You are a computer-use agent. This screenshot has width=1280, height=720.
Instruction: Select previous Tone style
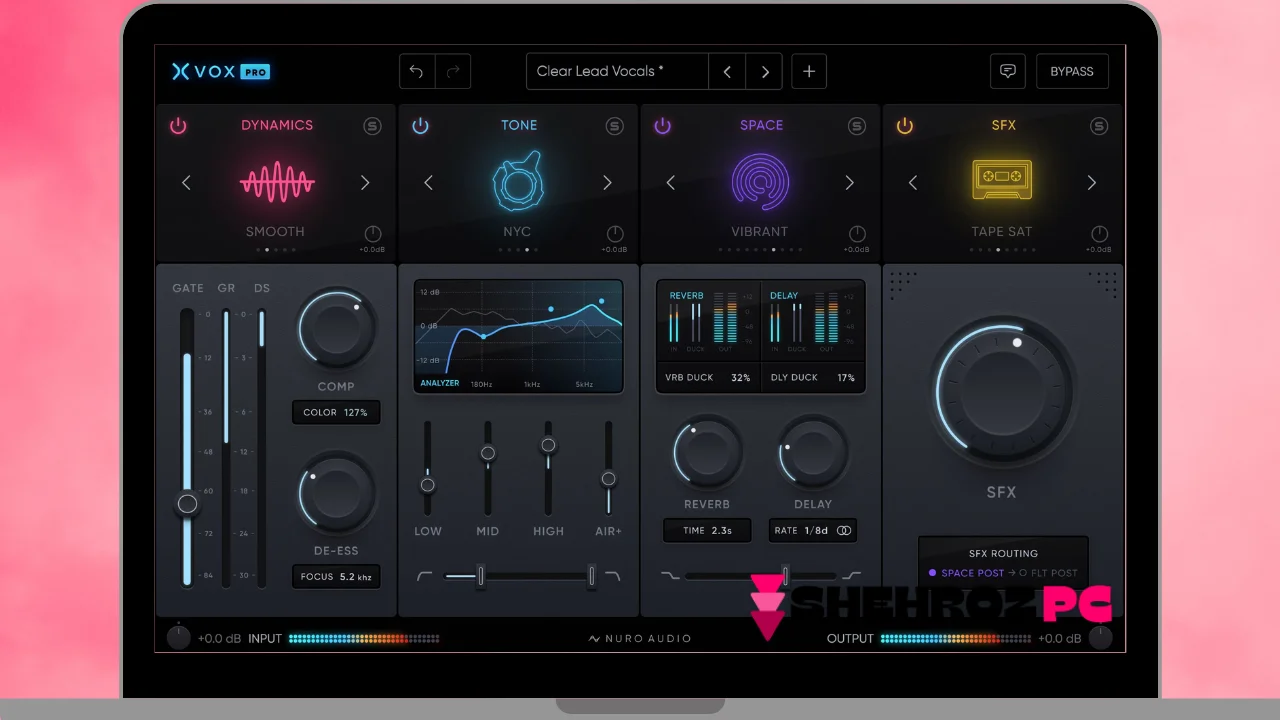click(x=428, y=182)
